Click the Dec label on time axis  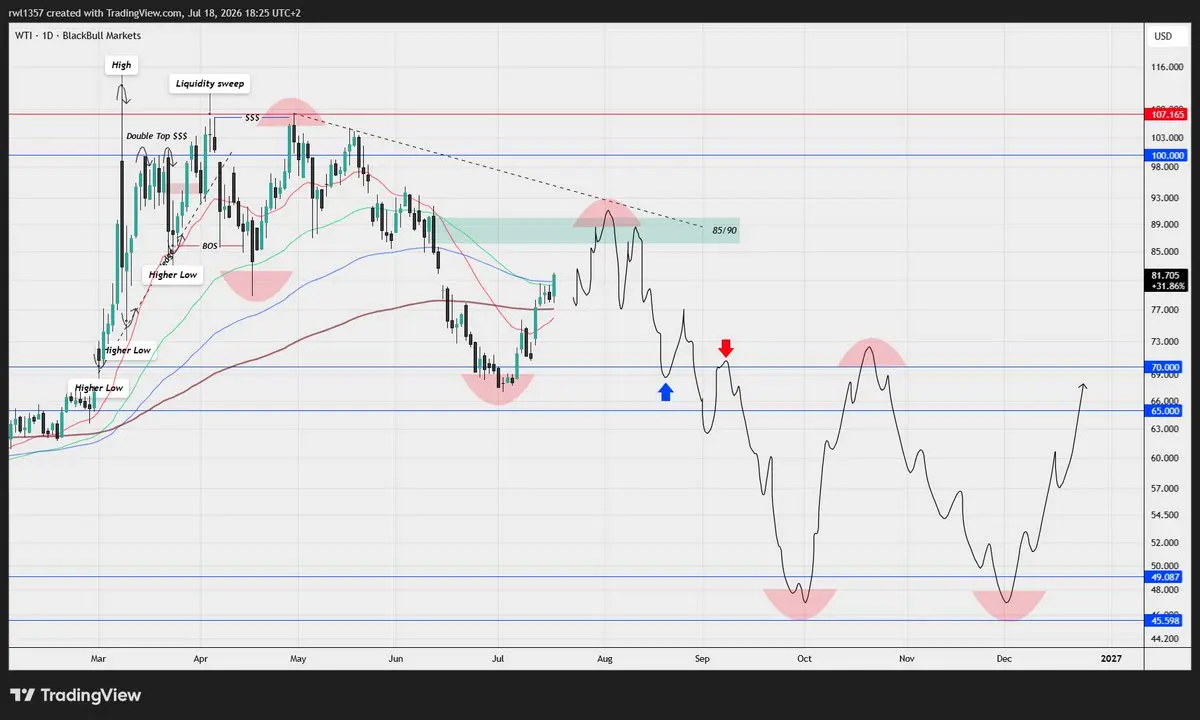(1004, 659)
